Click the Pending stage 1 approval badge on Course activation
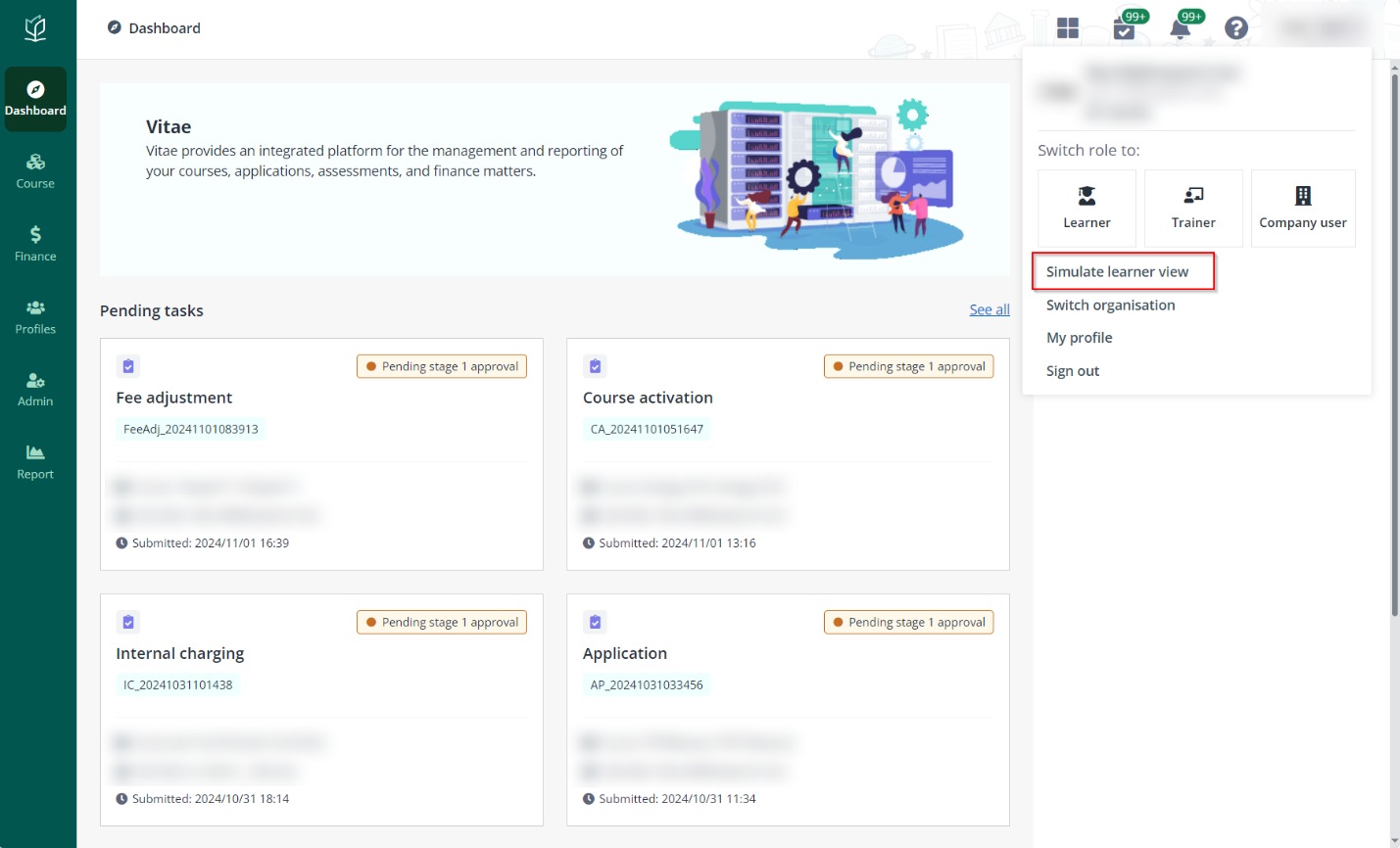1400x848 pixels. coord(909,366)
